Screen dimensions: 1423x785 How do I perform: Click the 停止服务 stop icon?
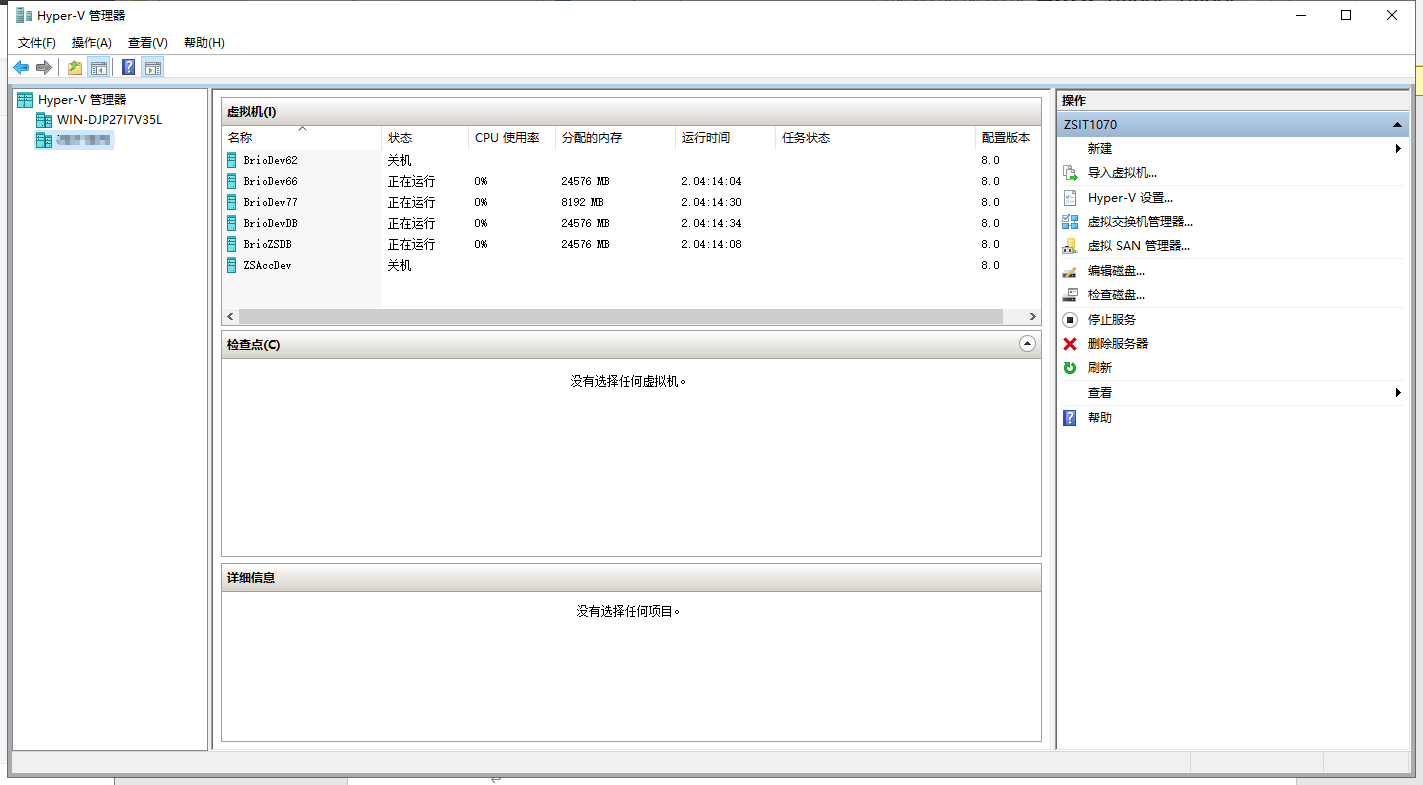(1070, 320)
